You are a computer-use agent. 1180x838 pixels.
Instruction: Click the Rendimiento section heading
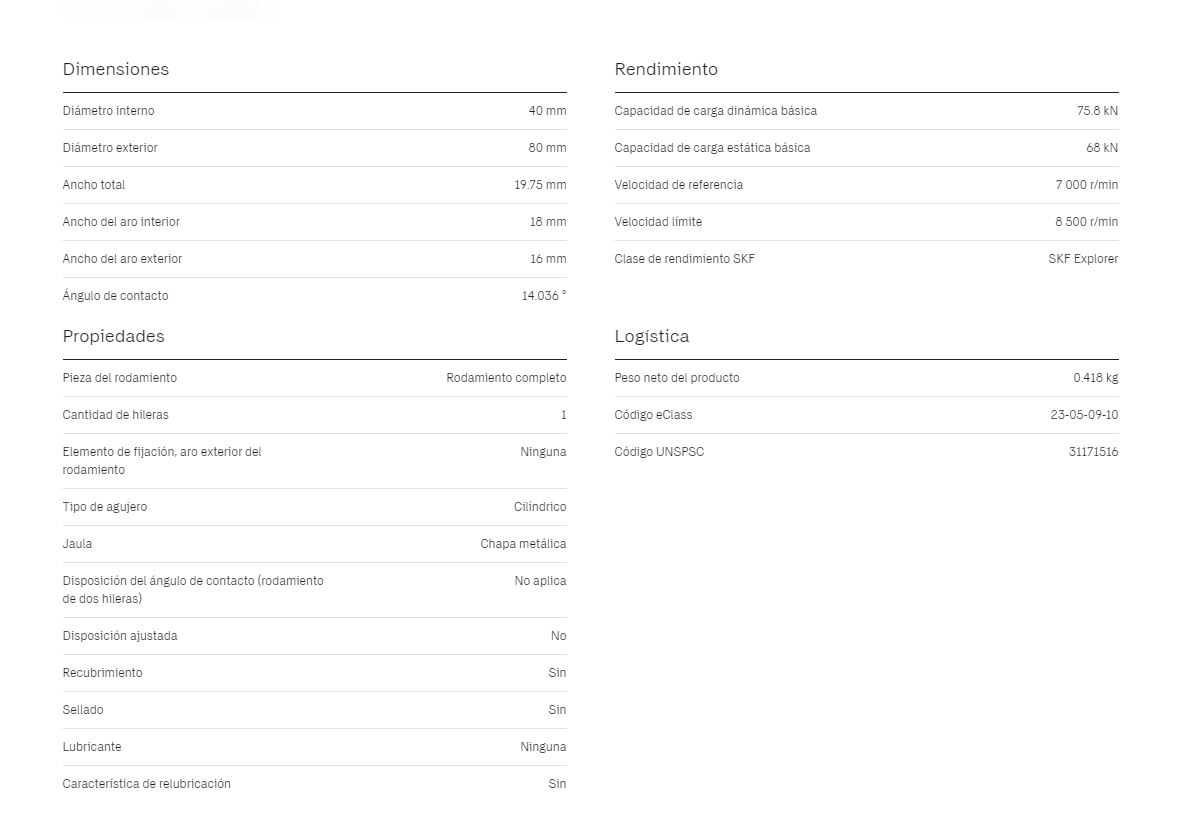click(x=666, y=69)
